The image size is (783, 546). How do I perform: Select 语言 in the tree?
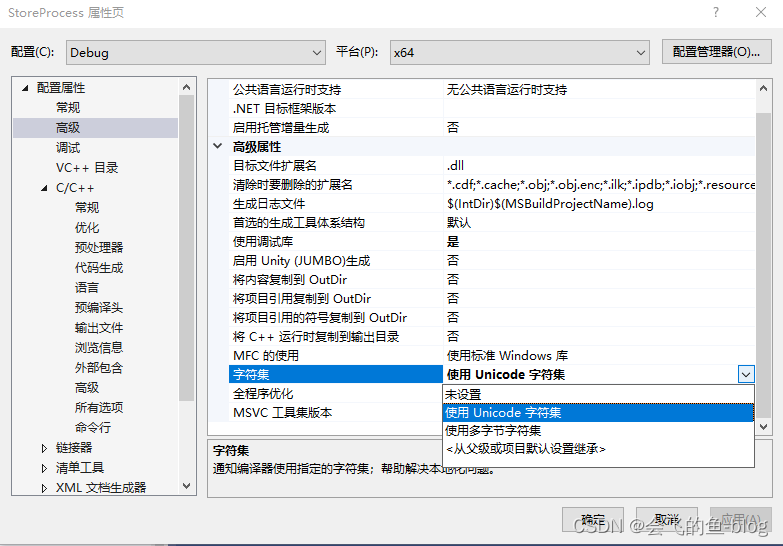(x=87, y=288)
